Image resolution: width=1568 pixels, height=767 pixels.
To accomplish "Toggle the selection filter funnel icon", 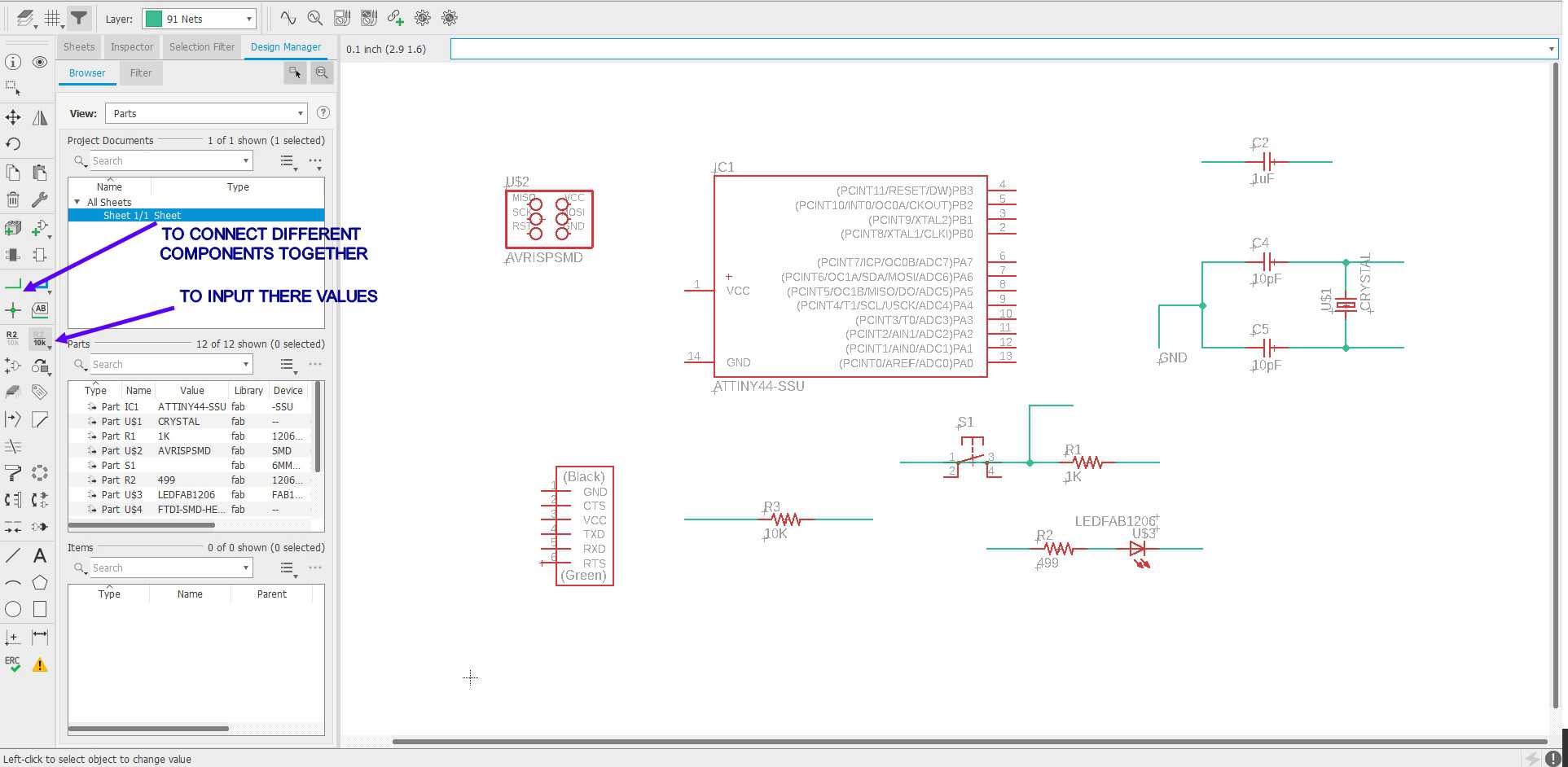I will [x=78, y=17].
